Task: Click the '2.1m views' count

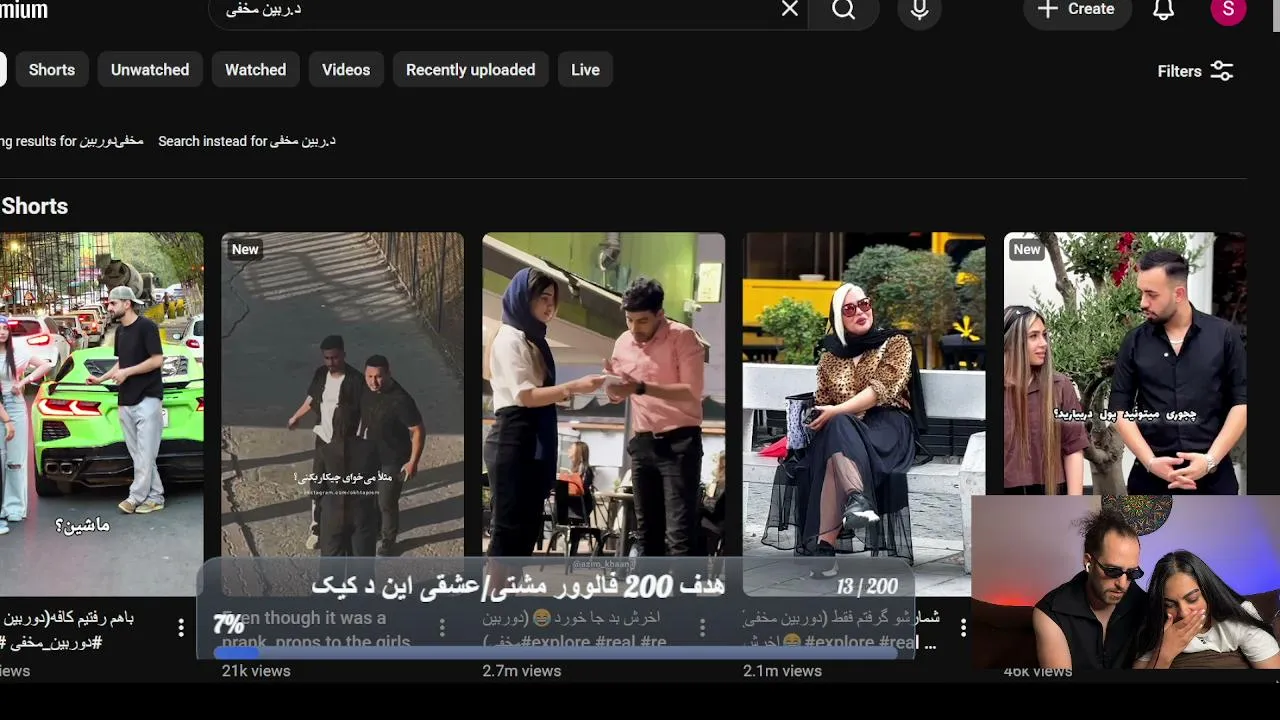Action: click(782, 671)
